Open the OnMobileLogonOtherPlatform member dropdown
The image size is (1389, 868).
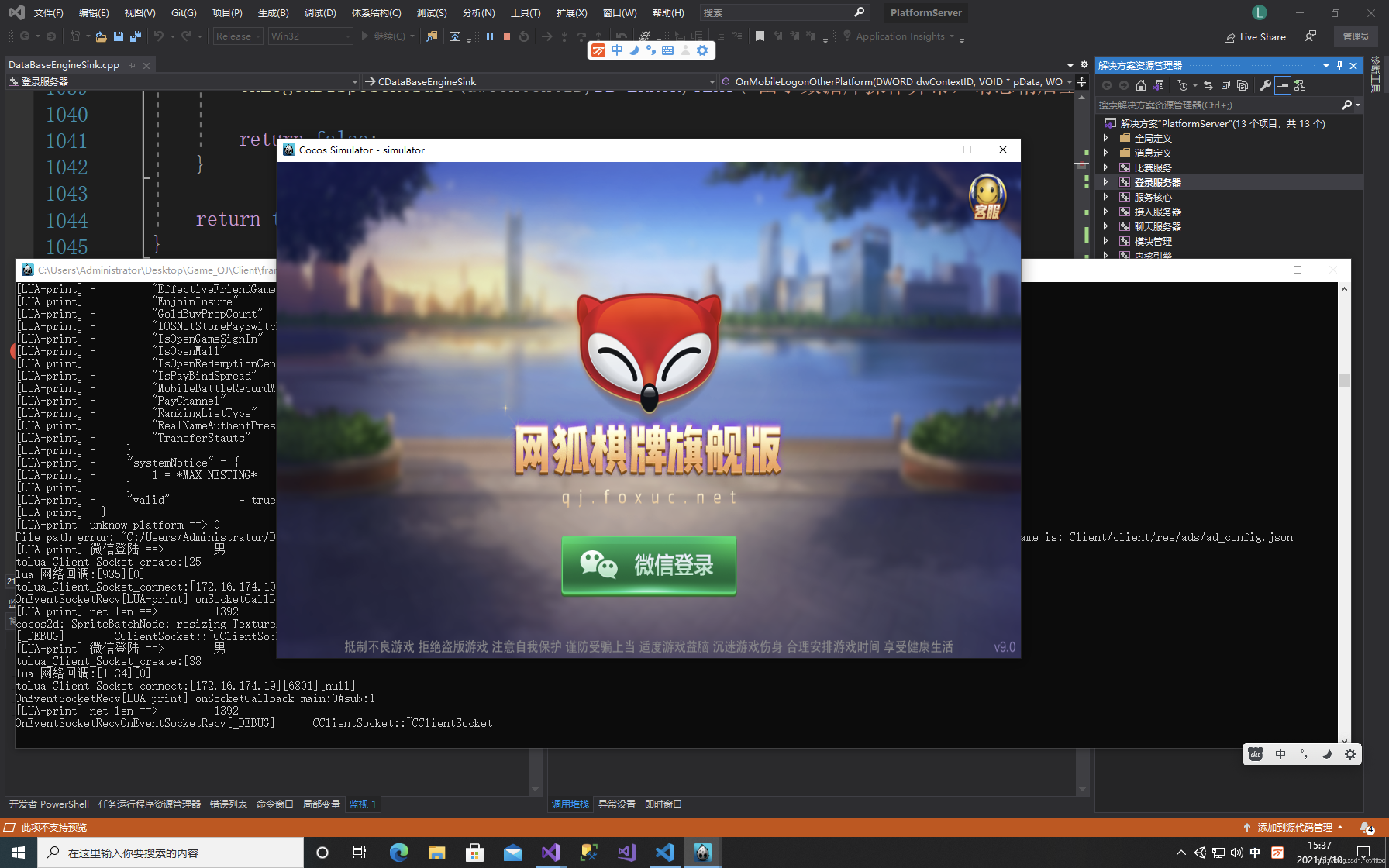(896, 81)
